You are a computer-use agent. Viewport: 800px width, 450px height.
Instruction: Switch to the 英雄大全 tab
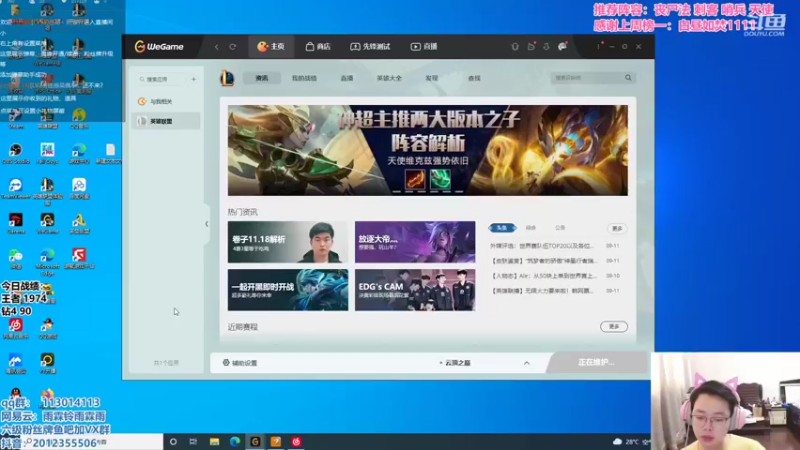(x=389, y=78)
